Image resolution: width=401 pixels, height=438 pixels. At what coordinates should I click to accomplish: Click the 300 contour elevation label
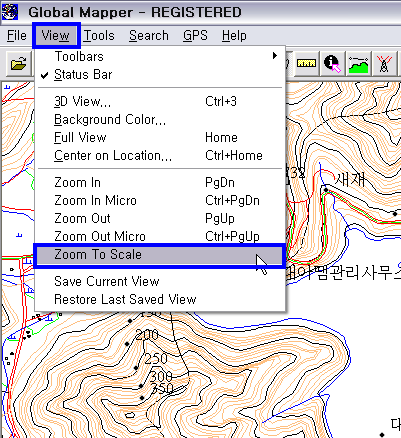[161, 376]
